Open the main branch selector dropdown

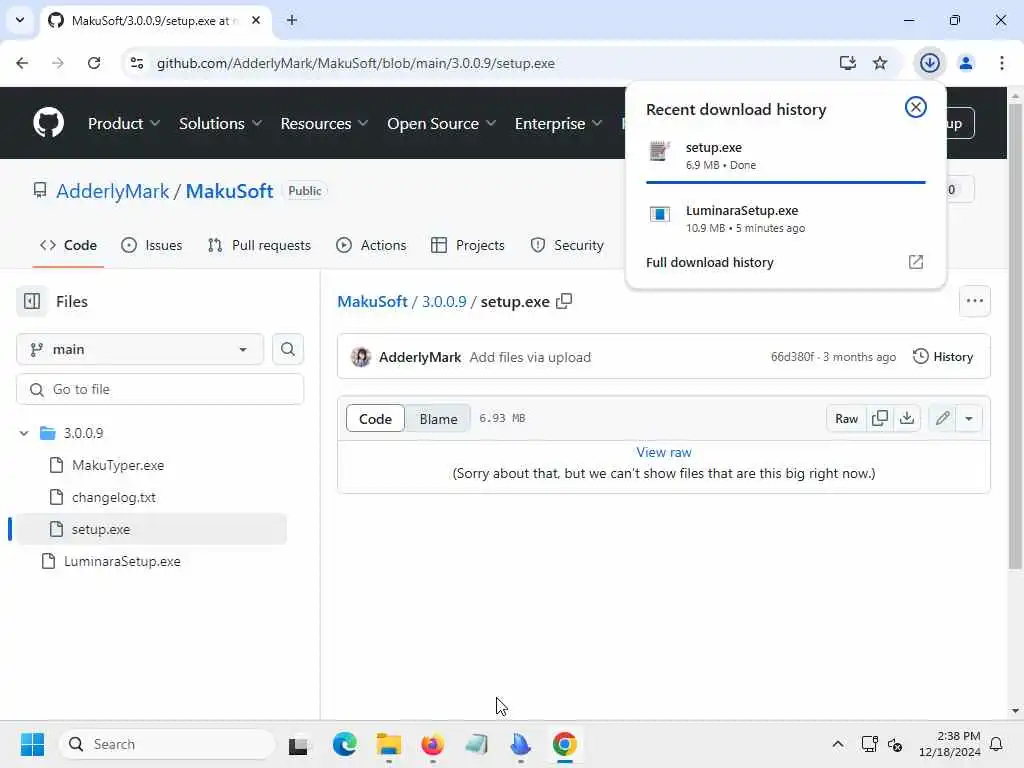click(140, 349)
